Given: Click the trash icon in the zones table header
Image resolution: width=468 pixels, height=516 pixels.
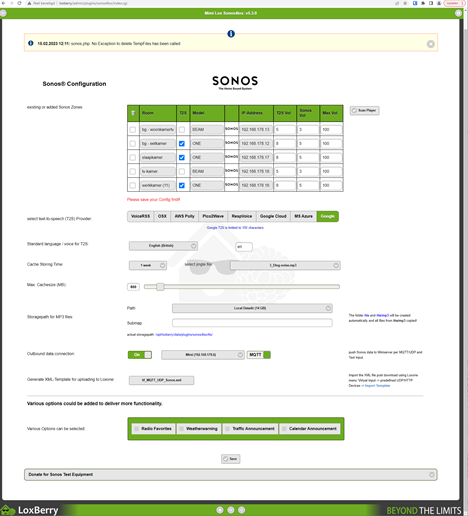Looking at the screenshot, I should click(133, 113).
